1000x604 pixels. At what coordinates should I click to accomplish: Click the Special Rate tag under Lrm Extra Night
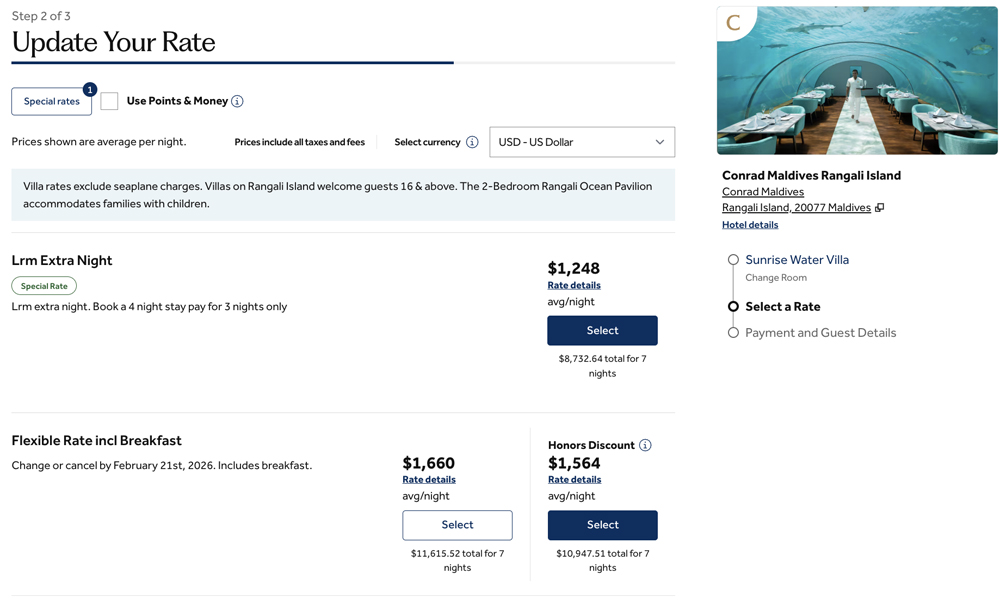coord(44,286)
